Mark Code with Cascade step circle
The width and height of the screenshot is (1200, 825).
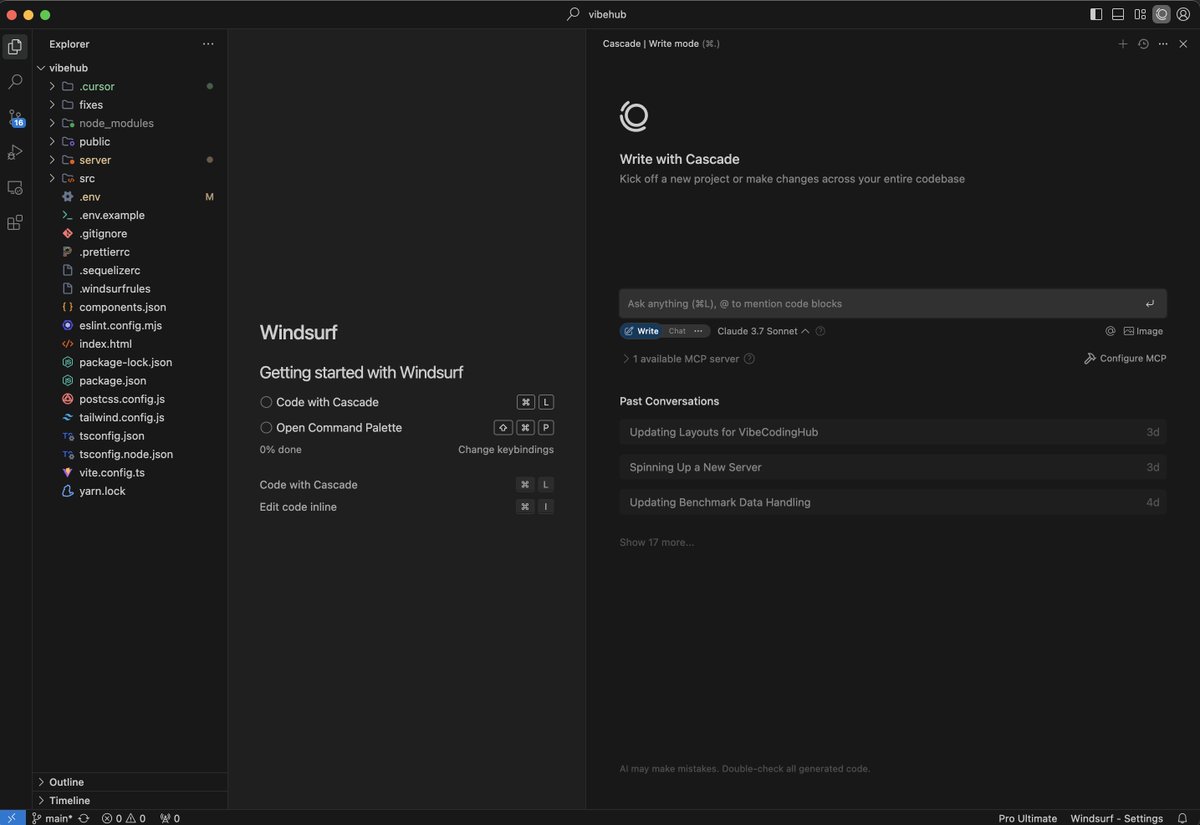(x=266, y=402)
